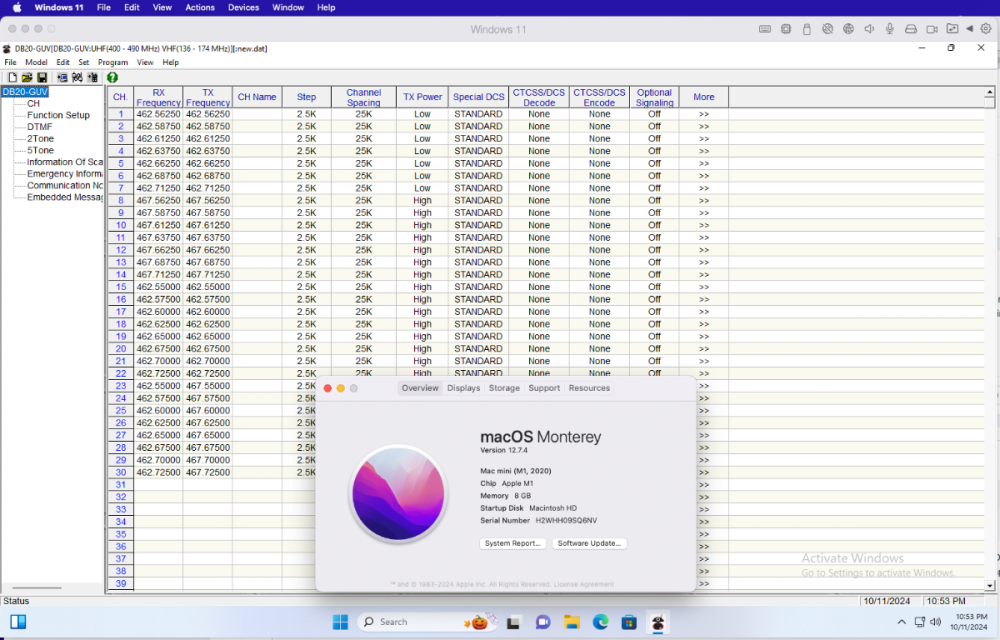The image size is (1000, 640).
Task: Open the Windows Start menu
Action: [x=340, y=621]
